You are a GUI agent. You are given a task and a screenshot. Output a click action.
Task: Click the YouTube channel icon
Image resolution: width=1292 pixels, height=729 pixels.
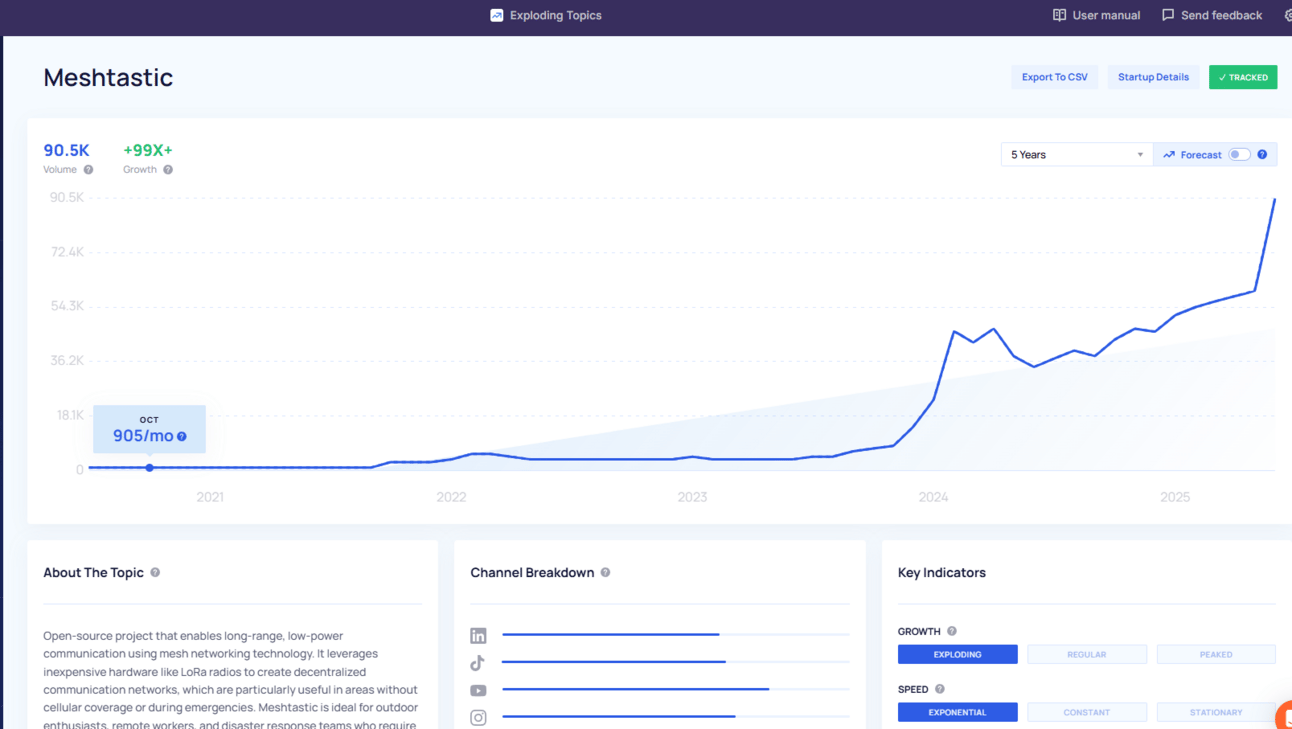(478, 690)
